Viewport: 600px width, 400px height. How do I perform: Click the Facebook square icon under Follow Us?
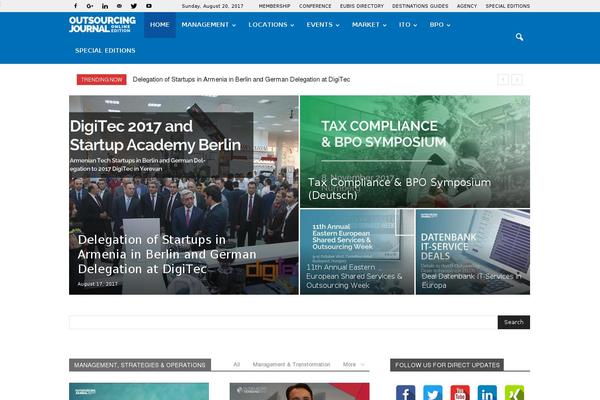point(406,393)
